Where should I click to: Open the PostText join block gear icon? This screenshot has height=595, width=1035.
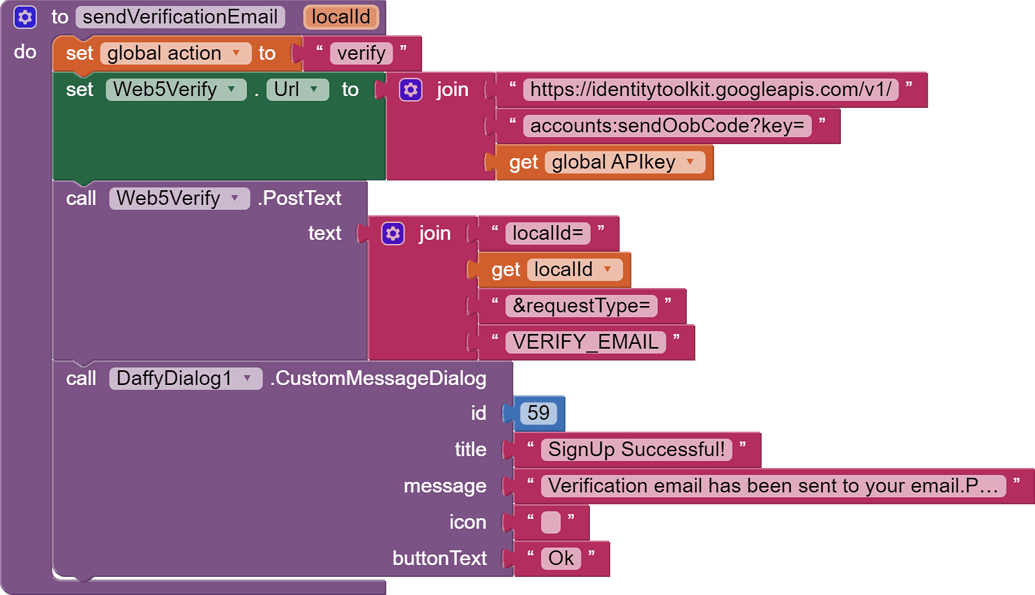[393, 234]
